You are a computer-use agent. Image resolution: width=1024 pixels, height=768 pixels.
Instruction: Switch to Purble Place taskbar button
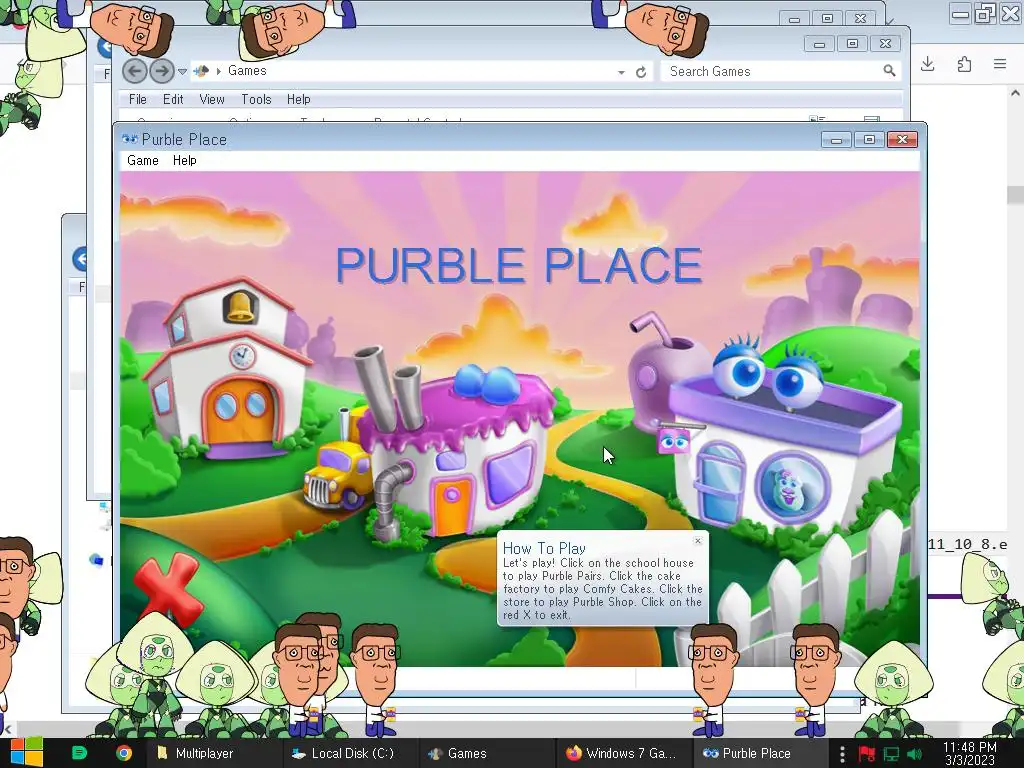(760, 753)
